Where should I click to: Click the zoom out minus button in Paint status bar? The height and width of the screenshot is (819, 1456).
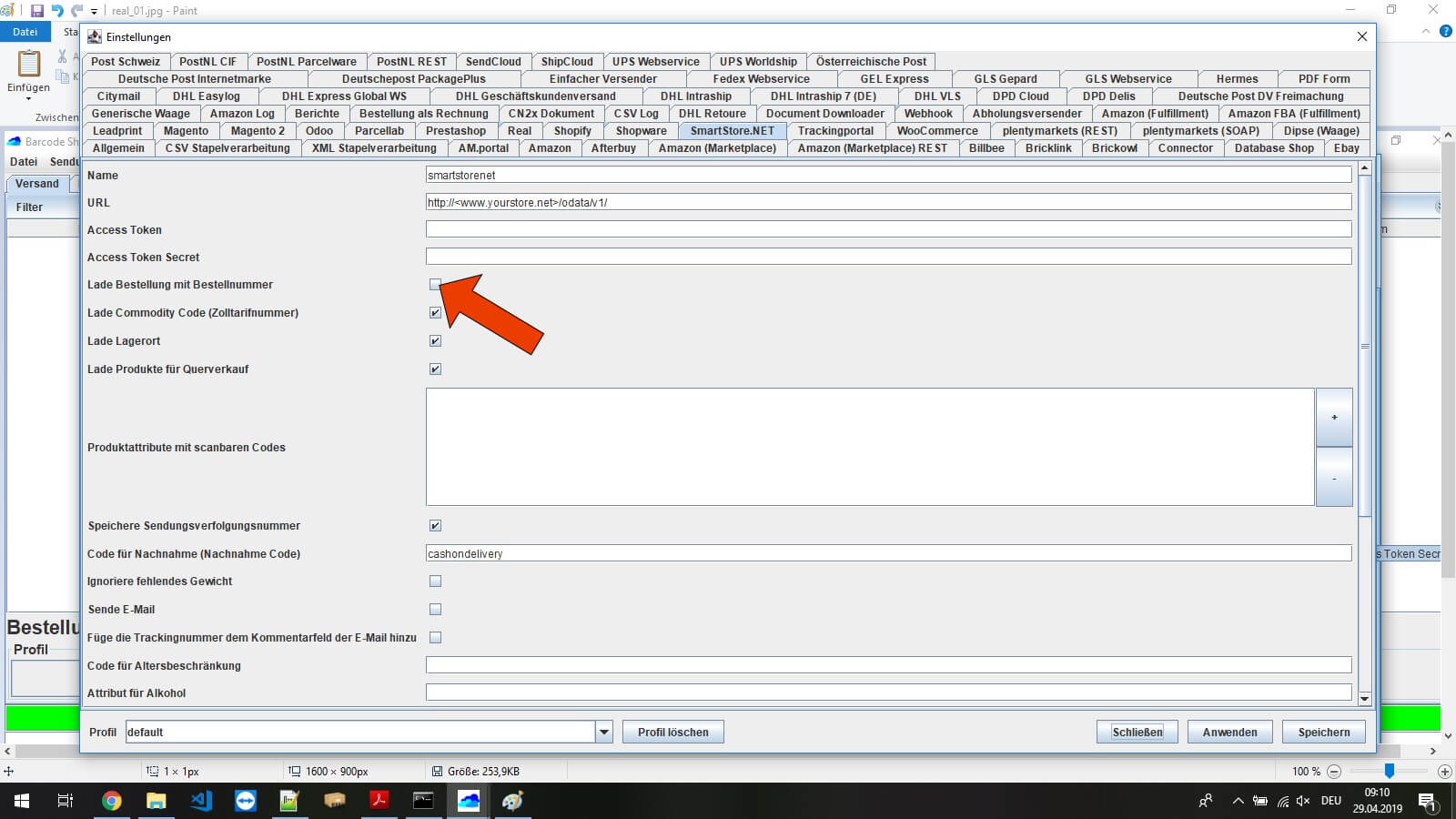[x=1334, y=771]
